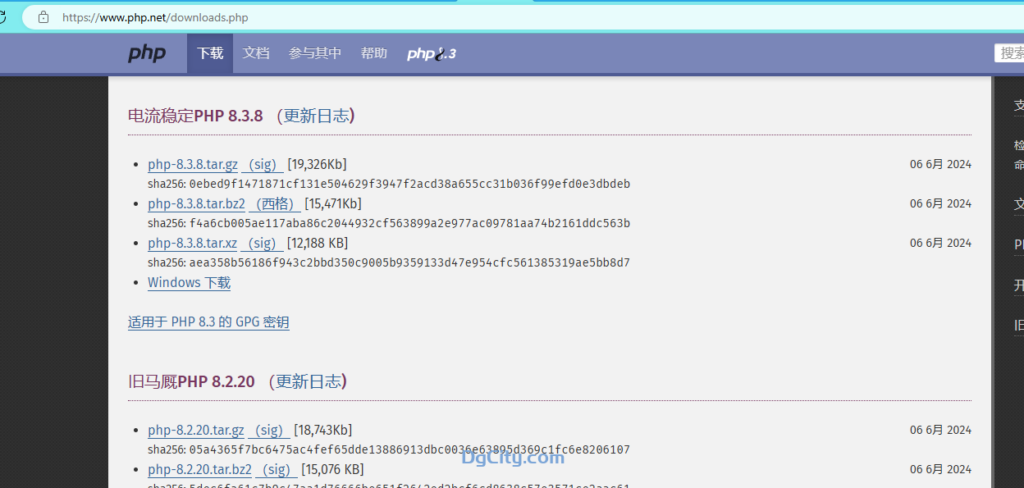
Task: Download php-8.2.20.tar.bz2
Action: coord(199,469)
